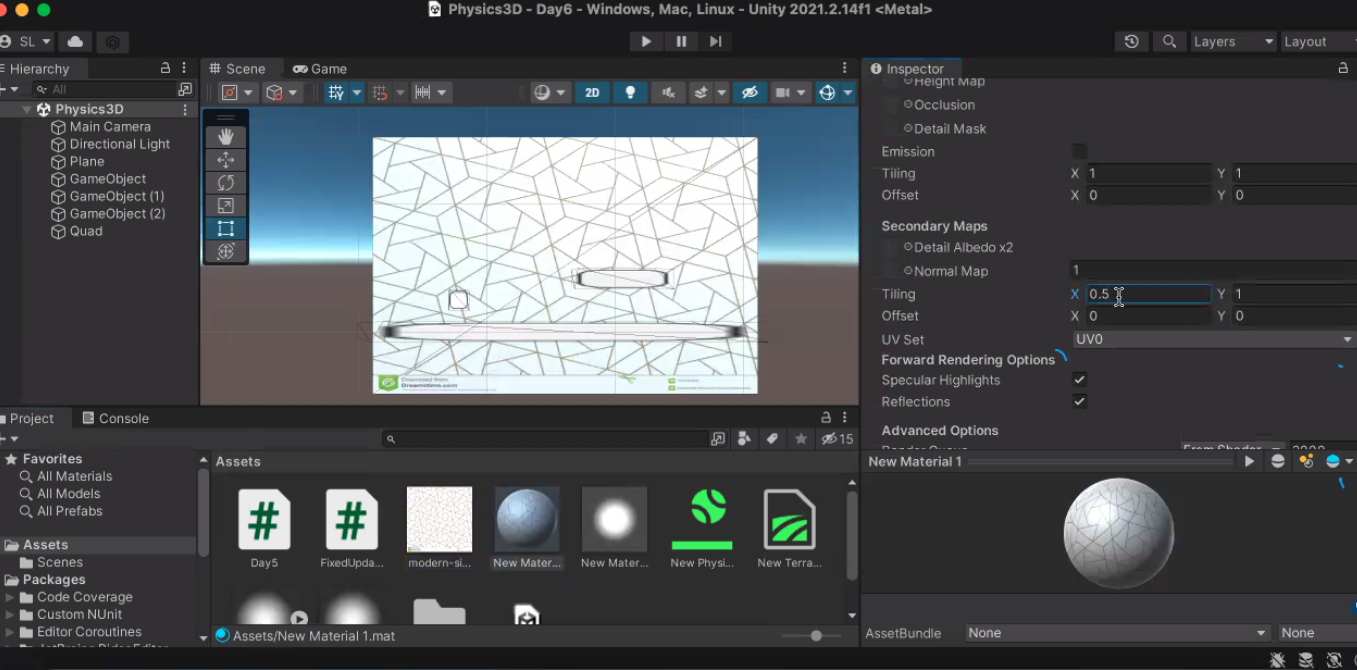The height and width of the screenshot is (670, 1357).
Task: Open the draw mode shading dropdown
Action: click(549, 92)
